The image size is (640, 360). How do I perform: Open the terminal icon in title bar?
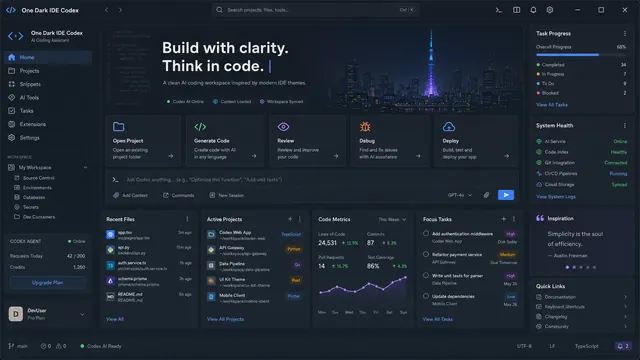[x=498, y=10]
